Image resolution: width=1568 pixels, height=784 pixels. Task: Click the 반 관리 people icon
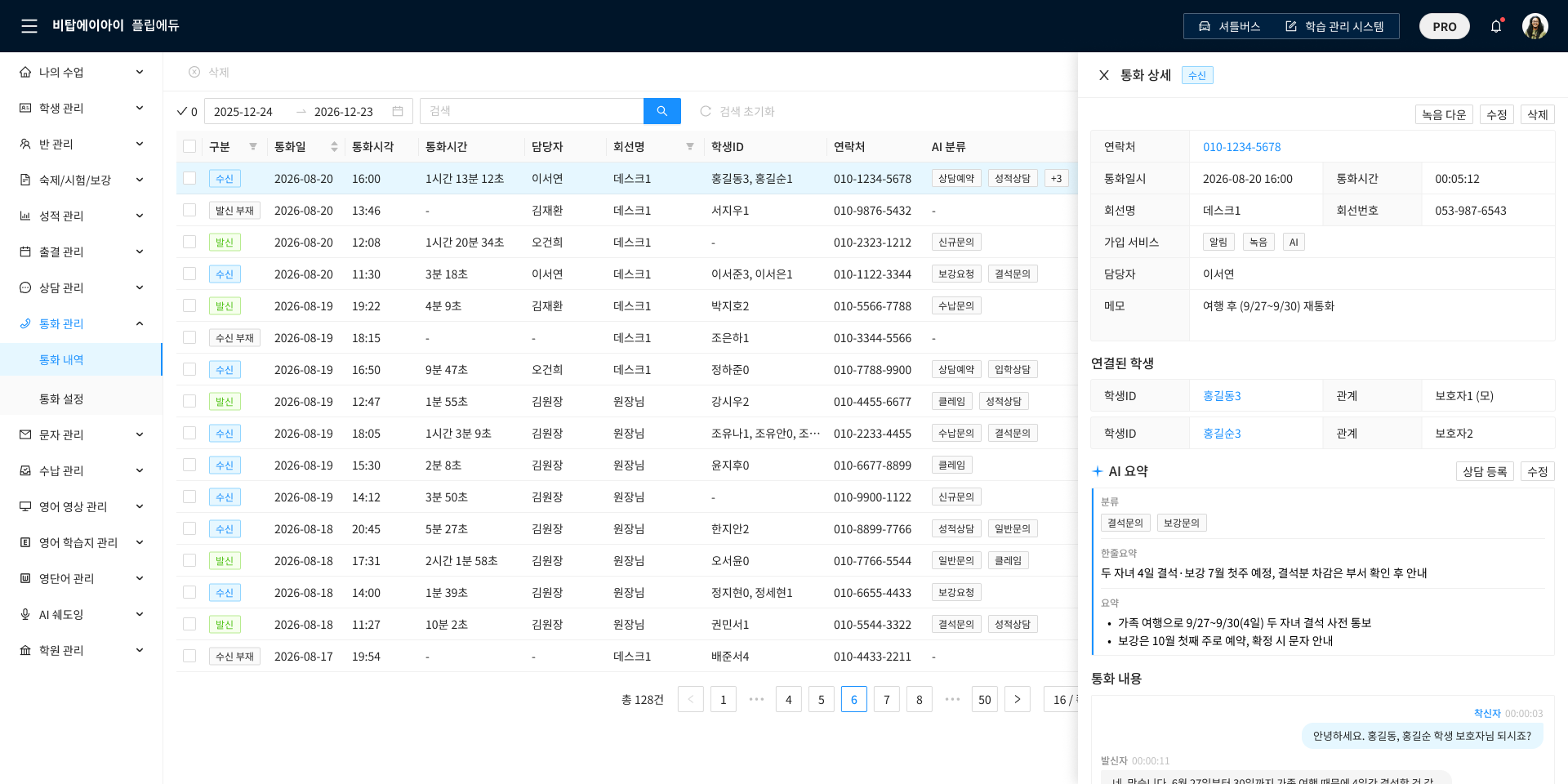pos(25,144)
